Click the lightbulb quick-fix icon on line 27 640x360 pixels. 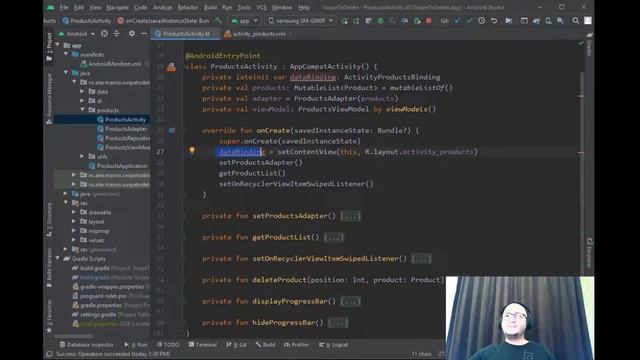tap(192, 150)
